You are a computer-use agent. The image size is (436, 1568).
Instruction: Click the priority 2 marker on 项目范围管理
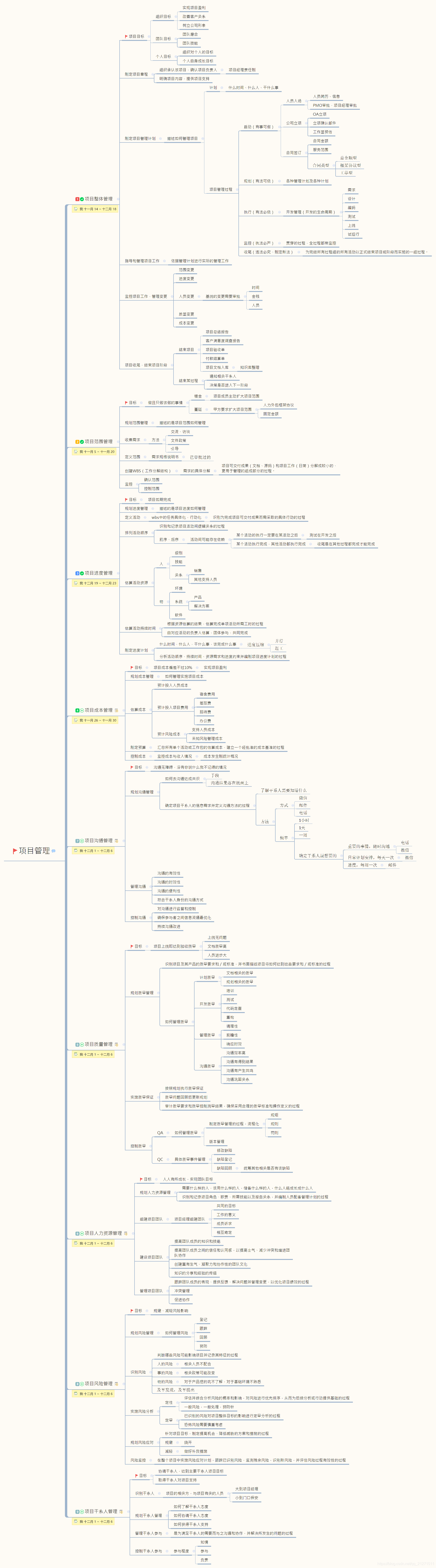[x=77, y=442]
